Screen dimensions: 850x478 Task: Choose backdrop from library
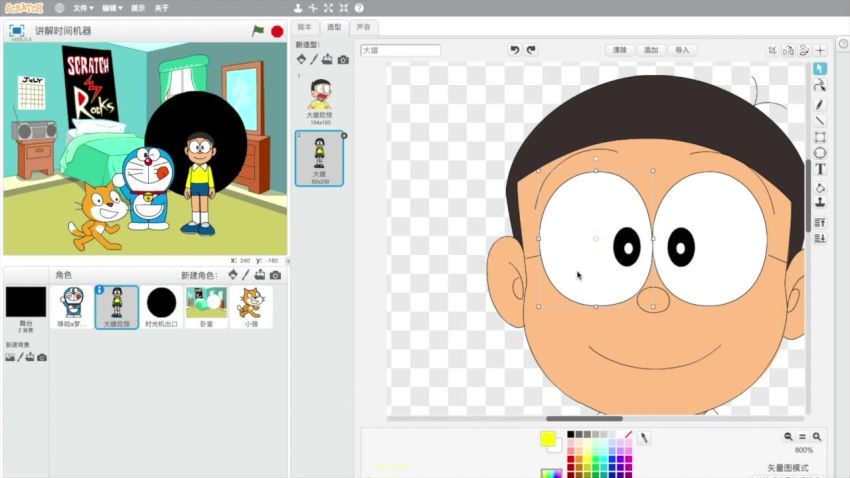point(10,357)
